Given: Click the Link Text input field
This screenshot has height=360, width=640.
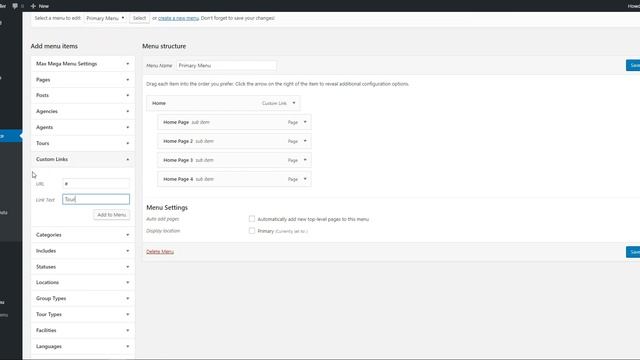Looking at the screenshot, I should click(96, 199).
